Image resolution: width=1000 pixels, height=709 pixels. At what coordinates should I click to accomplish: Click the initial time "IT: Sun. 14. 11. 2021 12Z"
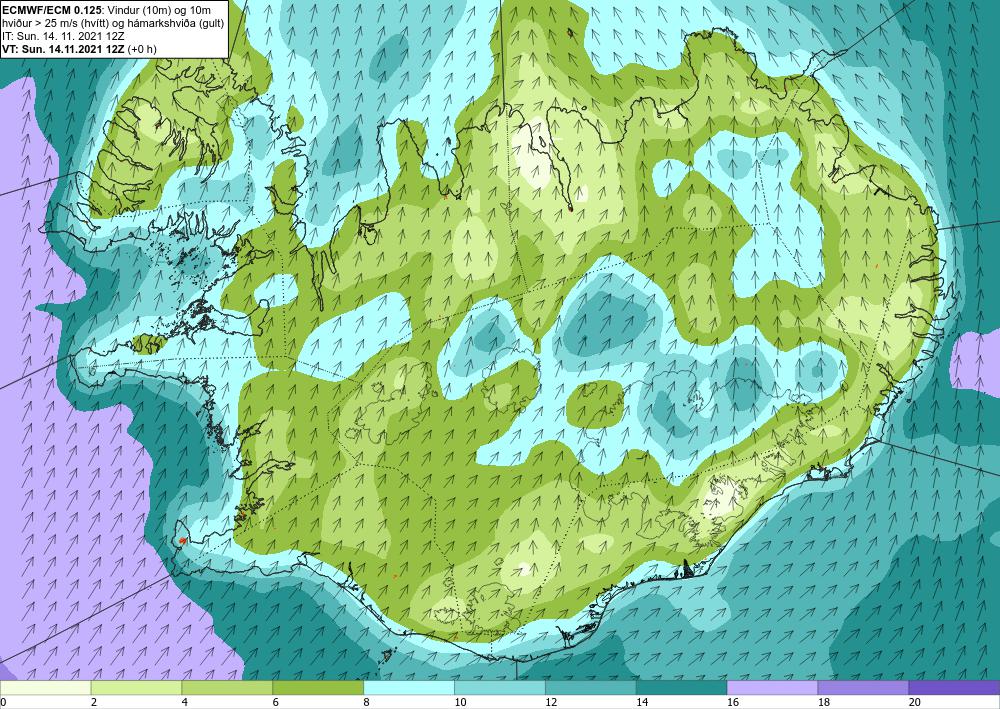pyautogui.click(x=62, y=36)
